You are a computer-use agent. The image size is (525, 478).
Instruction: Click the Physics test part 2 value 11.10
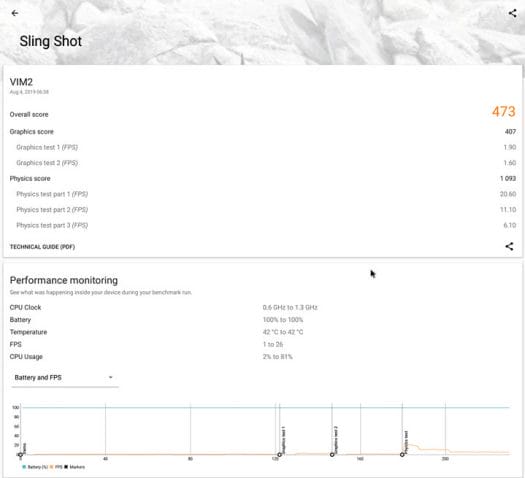click(x=508, y=210)
